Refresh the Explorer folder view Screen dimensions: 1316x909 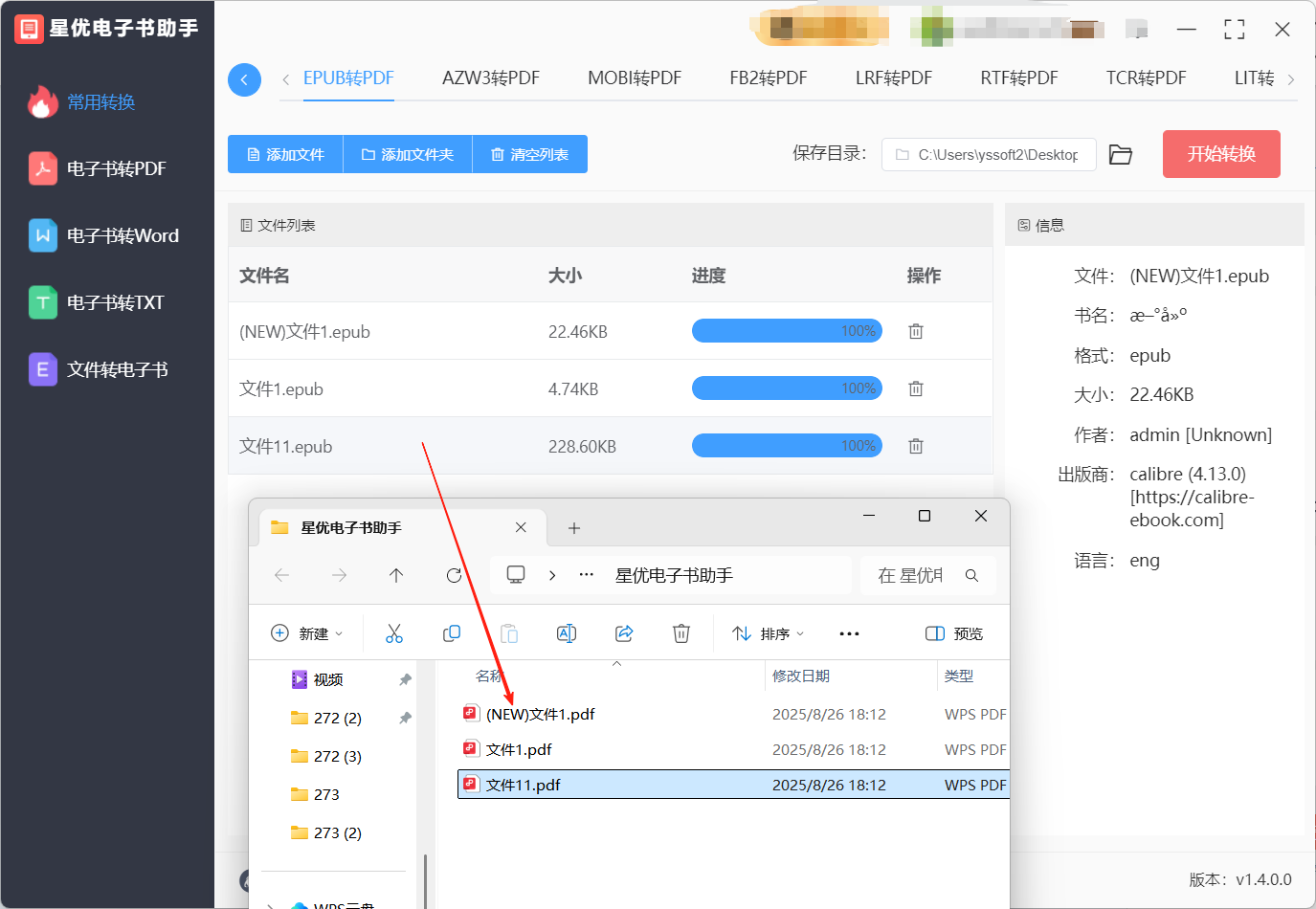pos(454,575)
